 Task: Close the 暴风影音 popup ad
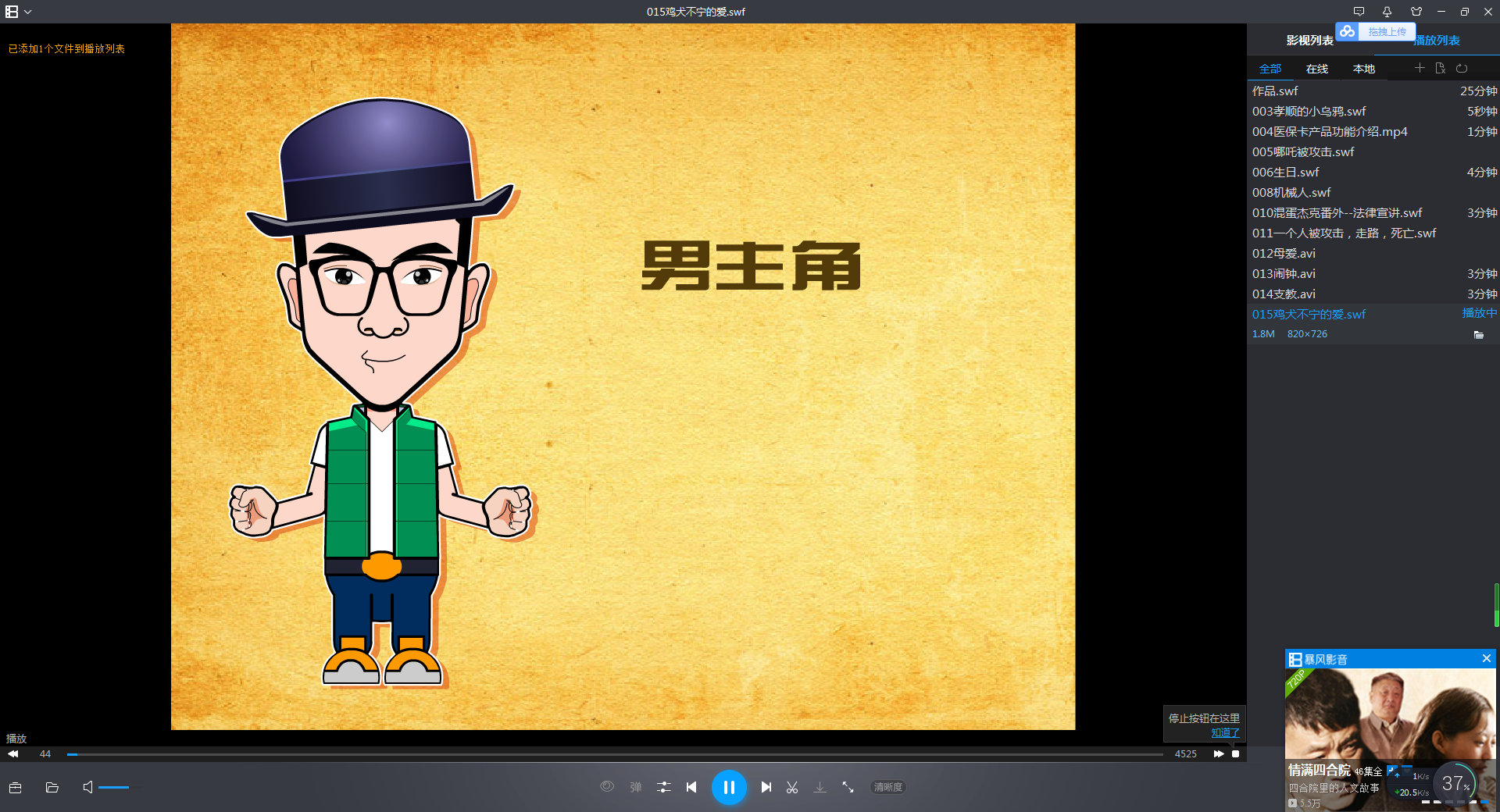[1487, 658]
